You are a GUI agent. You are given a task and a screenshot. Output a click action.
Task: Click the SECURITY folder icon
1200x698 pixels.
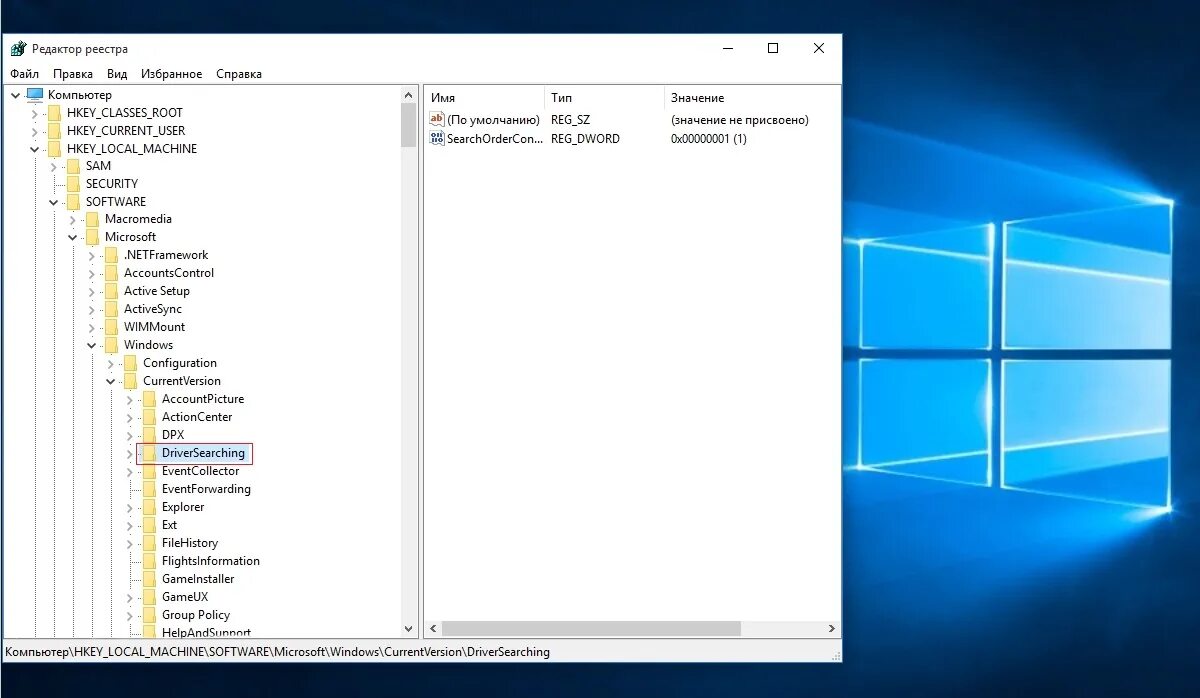tap(73, 184)
